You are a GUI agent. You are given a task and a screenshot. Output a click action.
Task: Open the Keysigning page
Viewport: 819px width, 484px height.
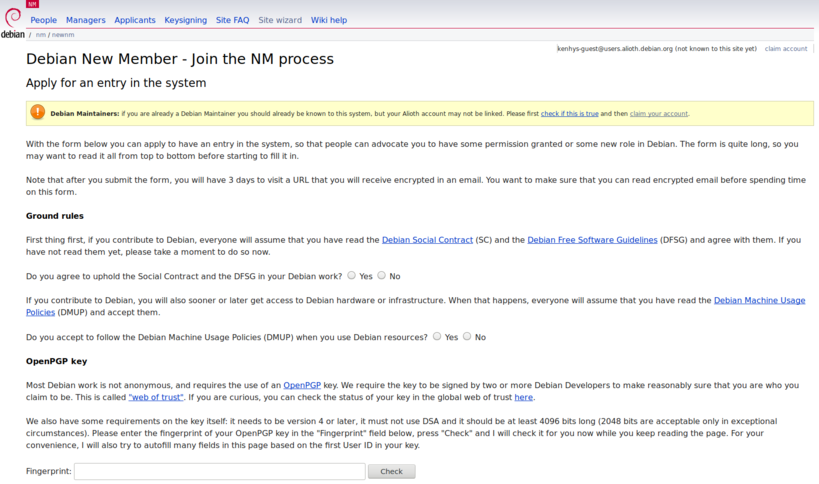pos(185,20)
